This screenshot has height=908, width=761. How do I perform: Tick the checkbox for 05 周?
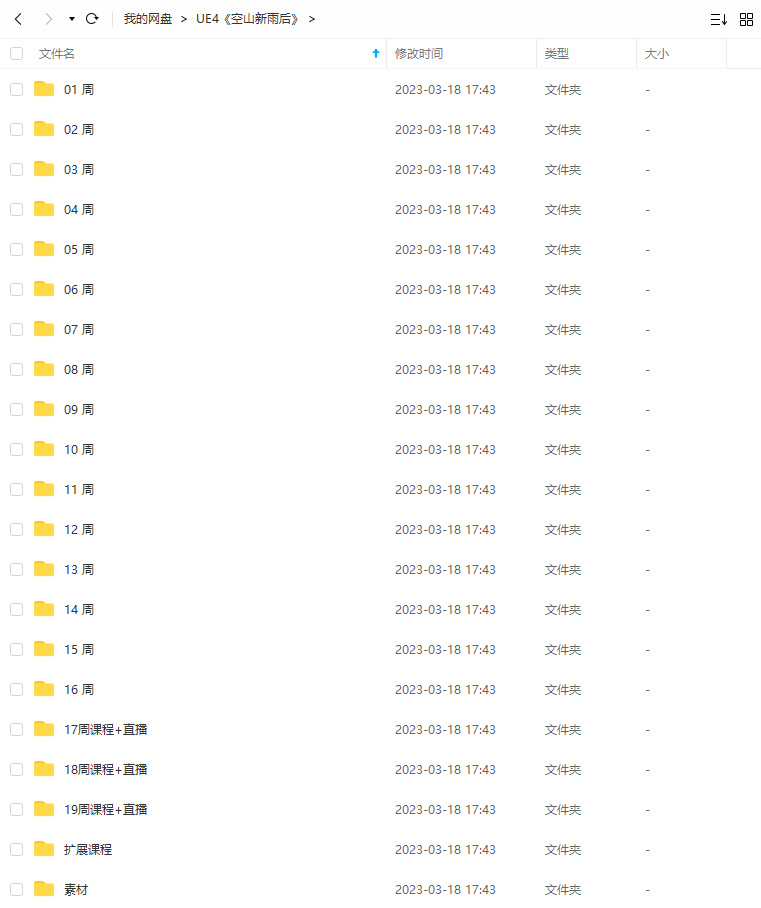(17, 250)
